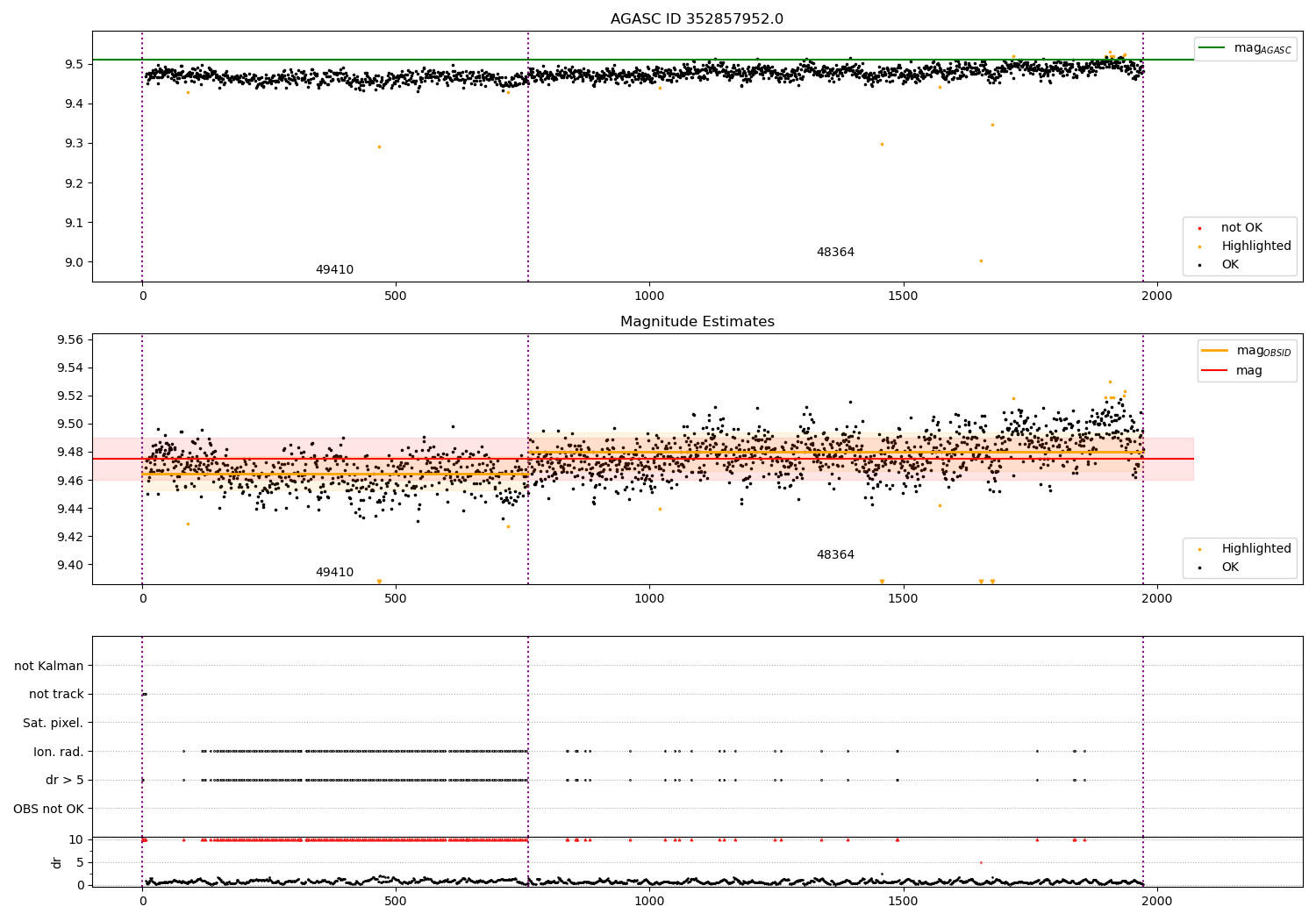This screenshot has width=1316, height=921.
Task: Click the lowest orange outlier point in top plot
Action: 981,261
